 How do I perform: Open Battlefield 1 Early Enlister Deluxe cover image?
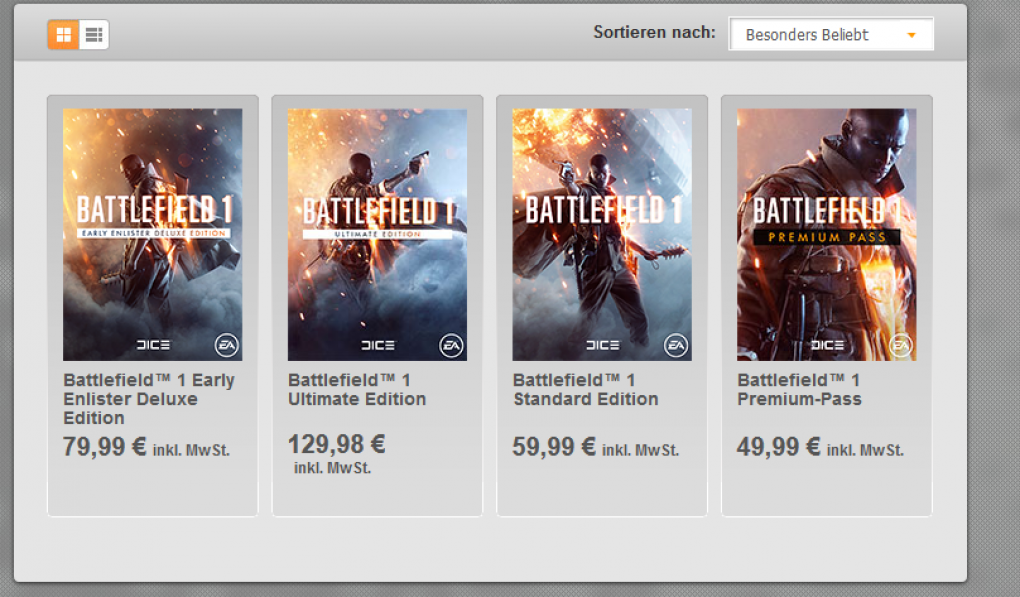tap(152, 234)
